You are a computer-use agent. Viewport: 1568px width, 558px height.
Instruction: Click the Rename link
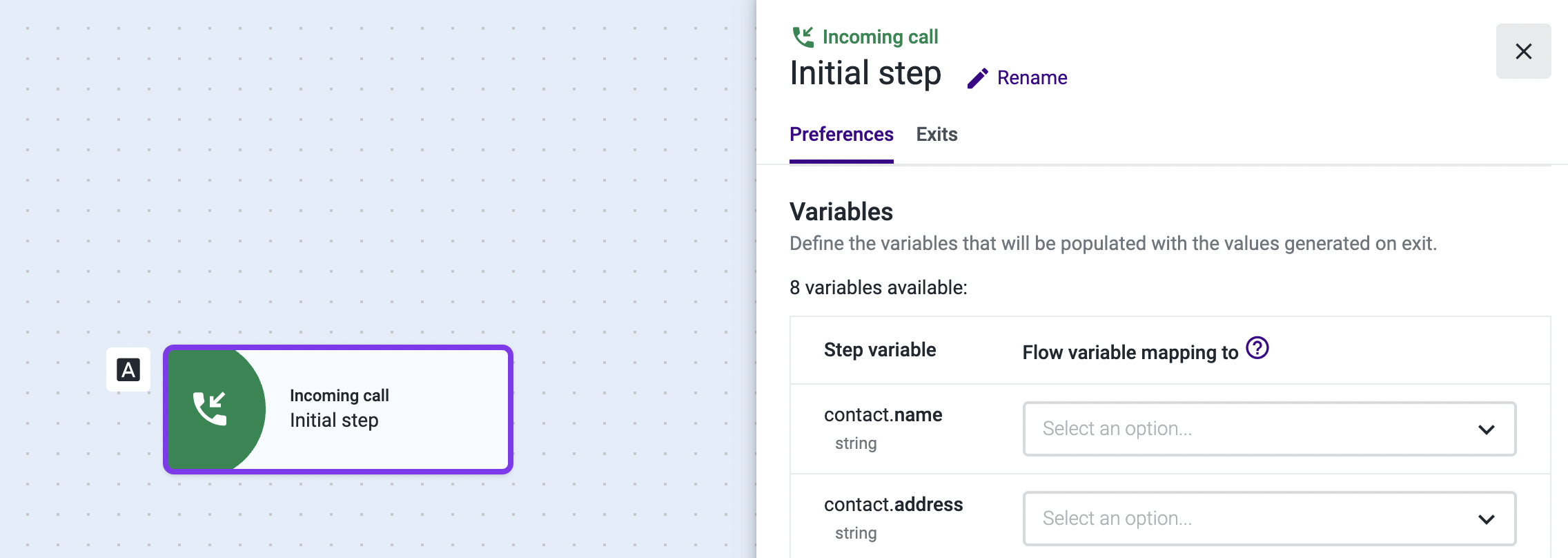(x=1032, y=78)
